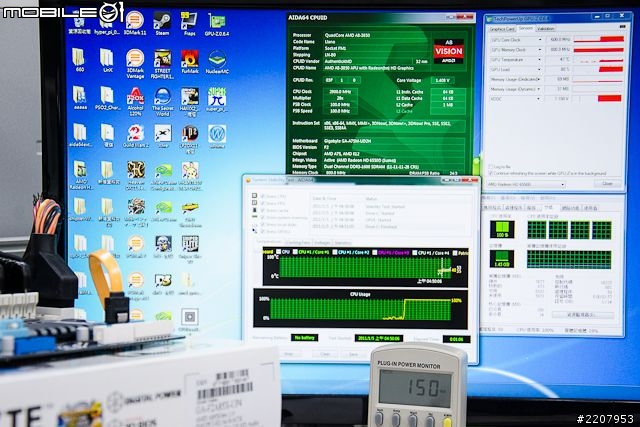The width and height of the screenshot is (640, 427).
Task: Click the CPU Usage graph in stability test
Action: (360, 308)
